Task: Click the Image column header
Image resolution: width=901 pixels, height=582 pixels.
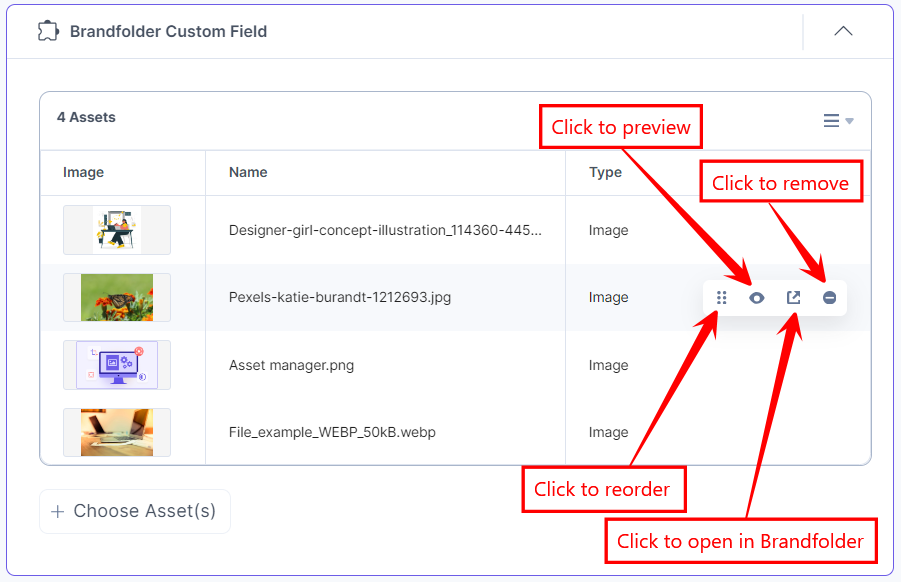Action: (x=81, y=172)
